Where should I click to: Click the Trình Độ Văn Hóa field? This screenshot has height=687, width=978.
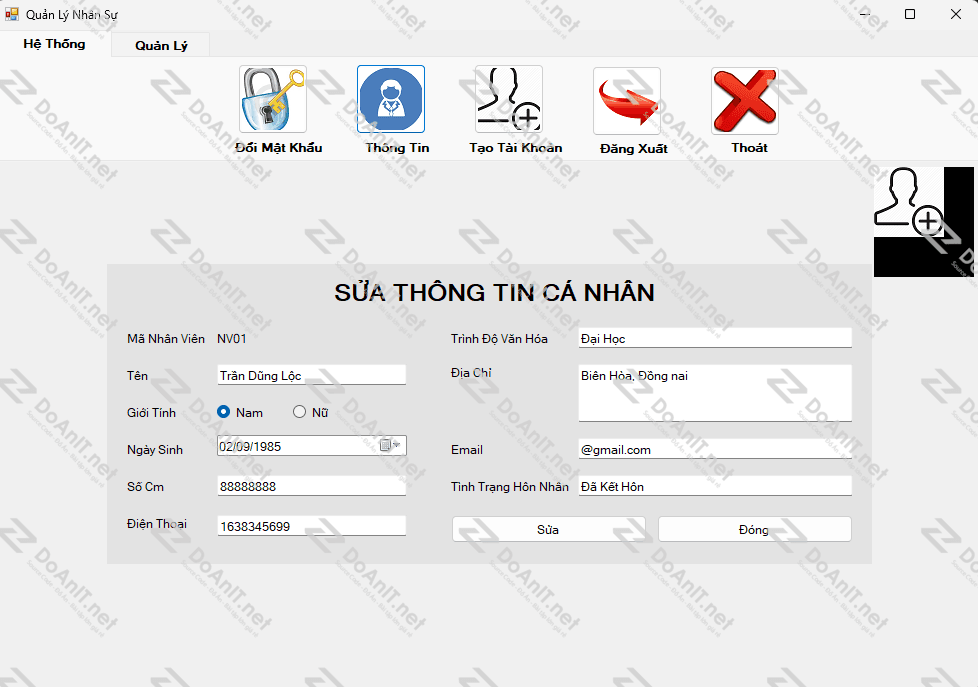[x=715, y=338]
